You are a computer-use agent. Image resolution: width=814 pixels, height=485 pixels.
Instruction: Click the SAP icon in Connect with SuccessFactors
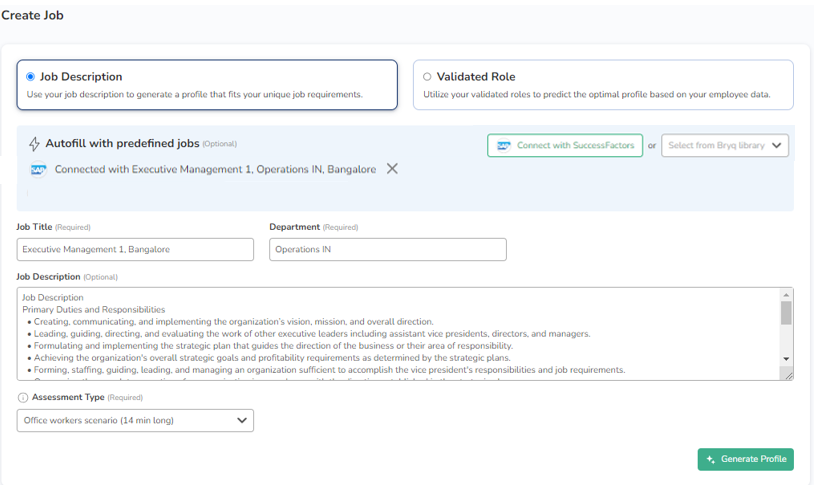tap(504, 146)
